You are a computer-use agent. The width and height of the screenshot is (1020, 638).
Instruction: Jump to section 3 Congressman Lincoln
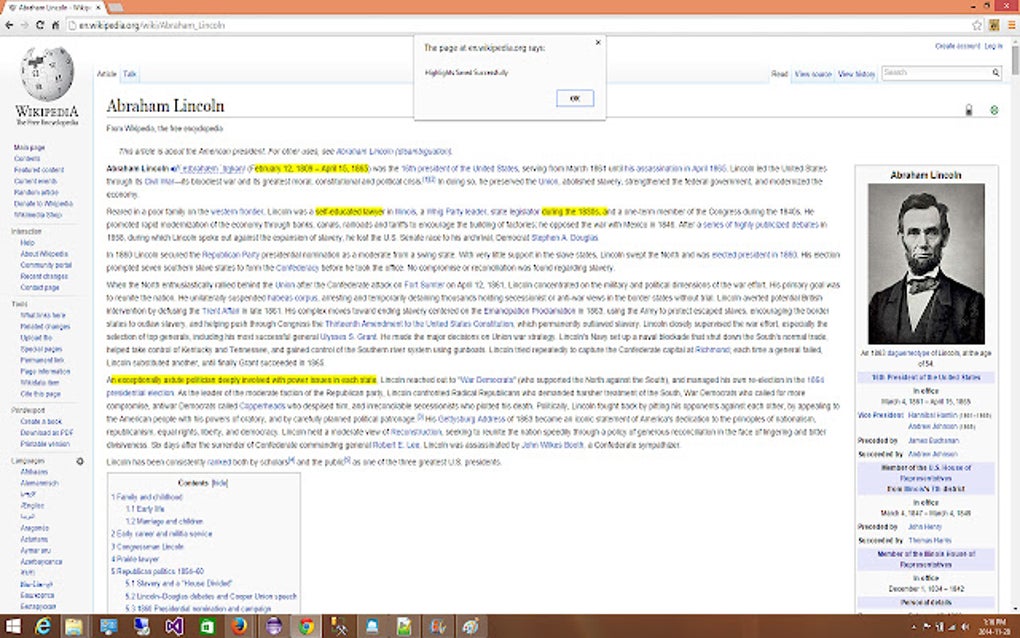pos(147,546)
